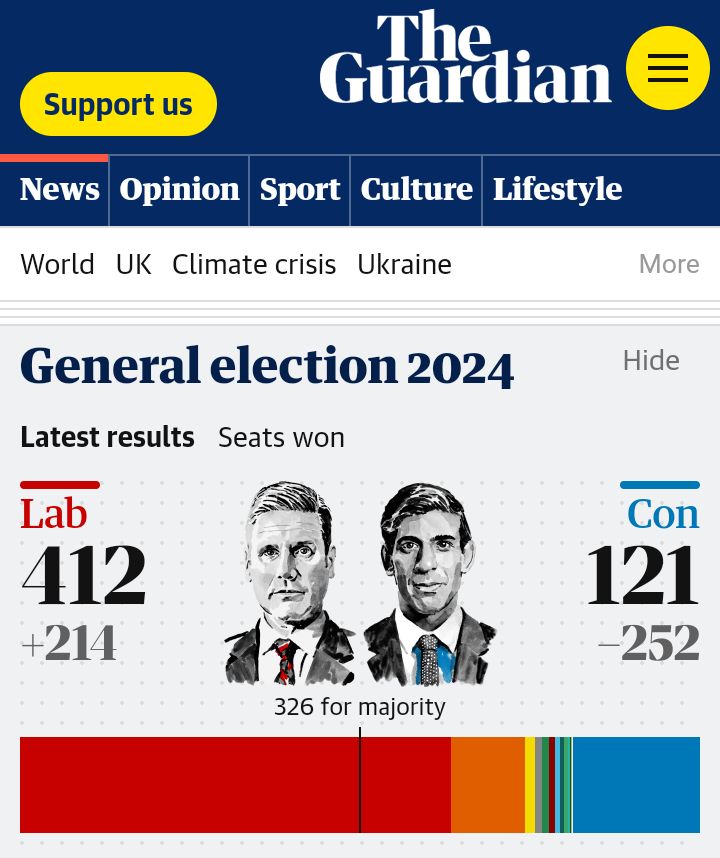The height and width of the screenshot is (858, 720).
Task: Open the General election 2024 headline
Action: (267, 366)
